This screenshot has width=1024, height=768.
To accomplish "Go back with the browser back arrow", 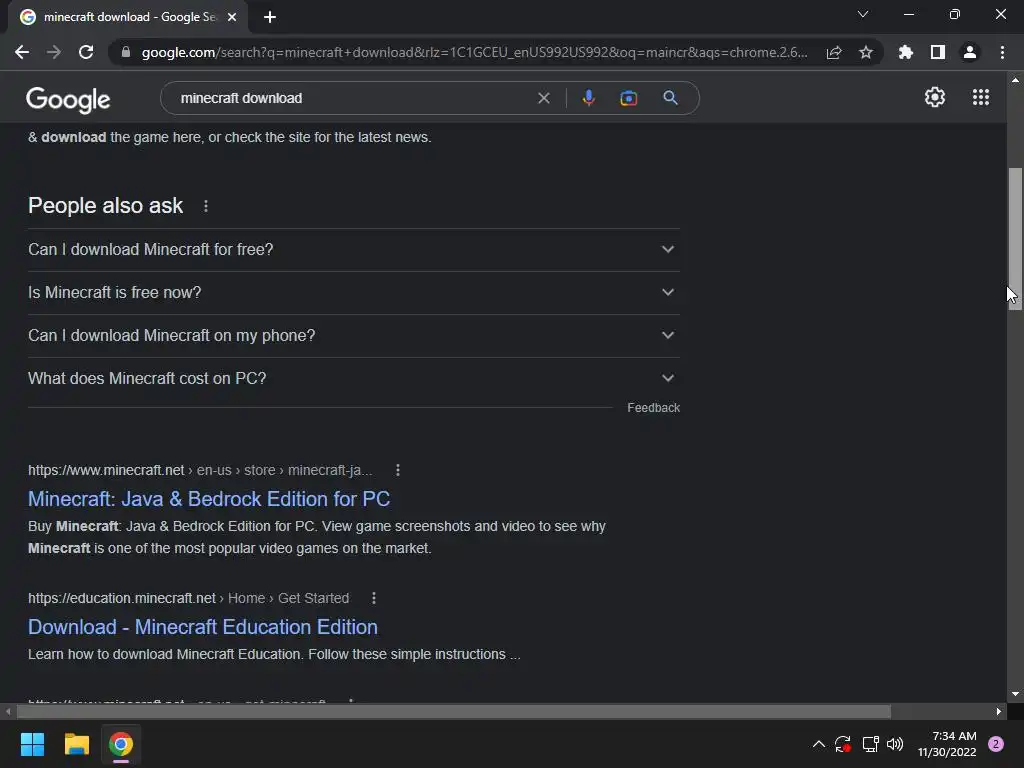I will tap(22, 52).
